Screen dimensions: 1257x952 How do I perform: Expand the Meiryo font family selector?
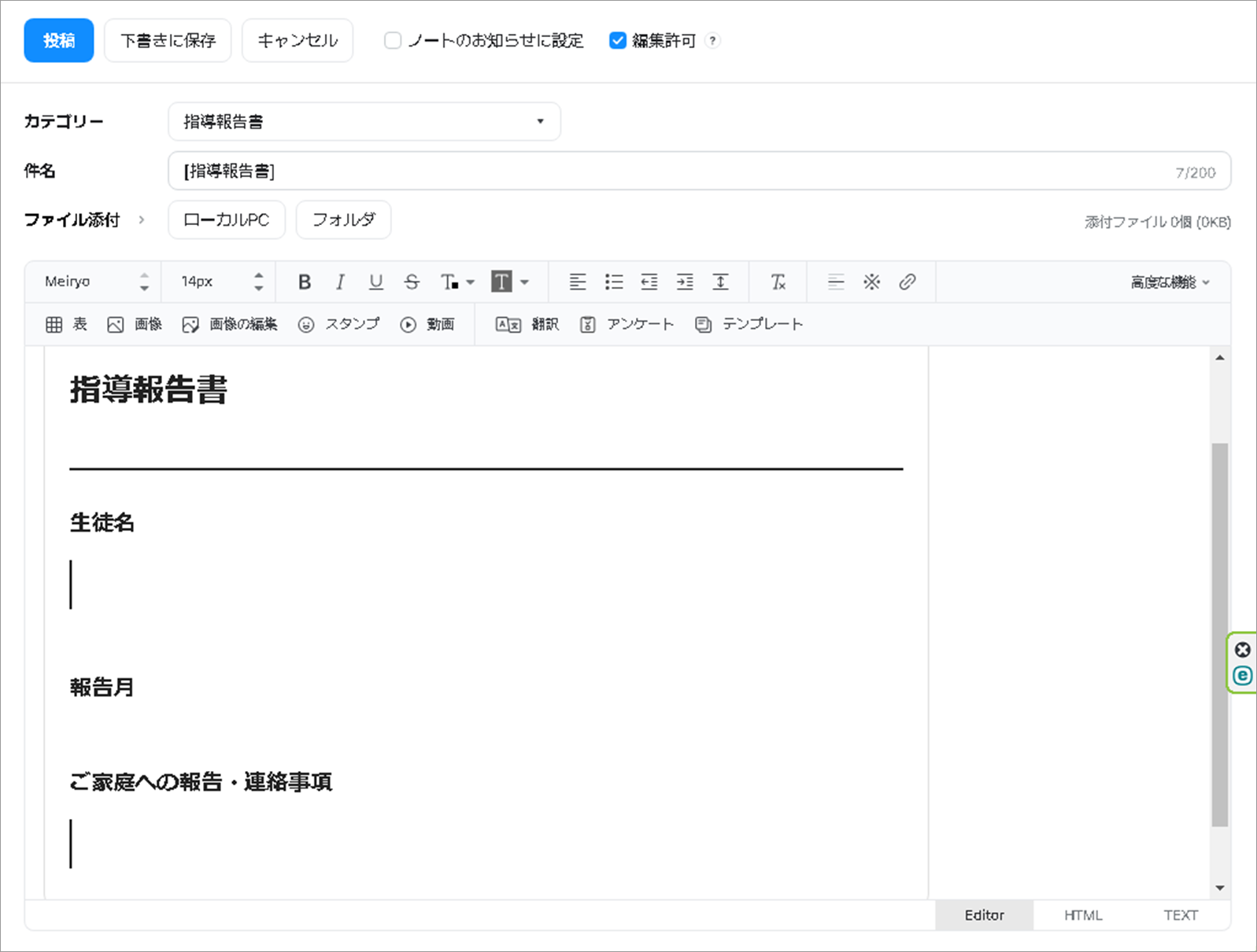pyautogui.click(x=95, y=282)
